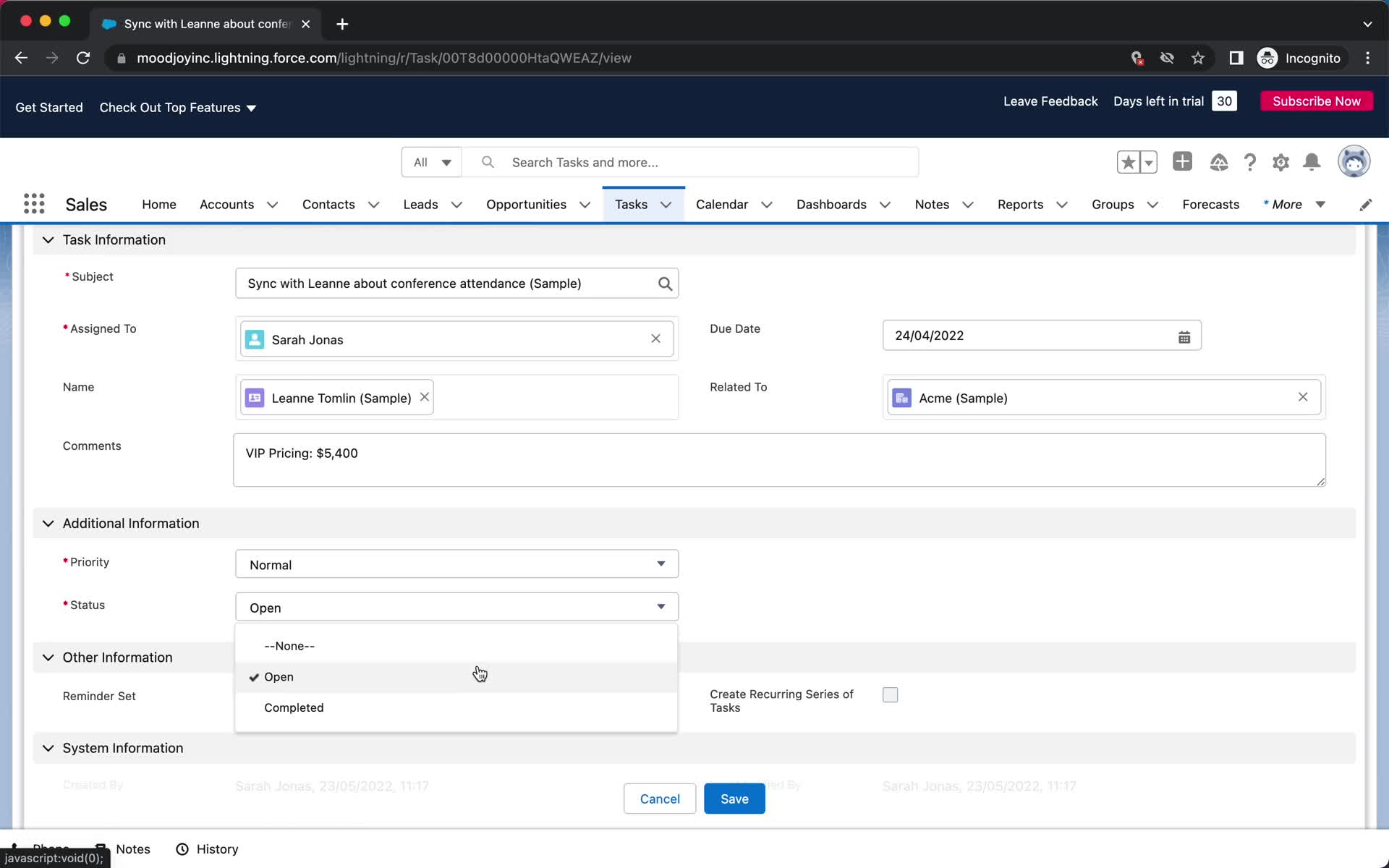Click Subscribe Now
The image size is (1389, 868).
click(1317, 101)
